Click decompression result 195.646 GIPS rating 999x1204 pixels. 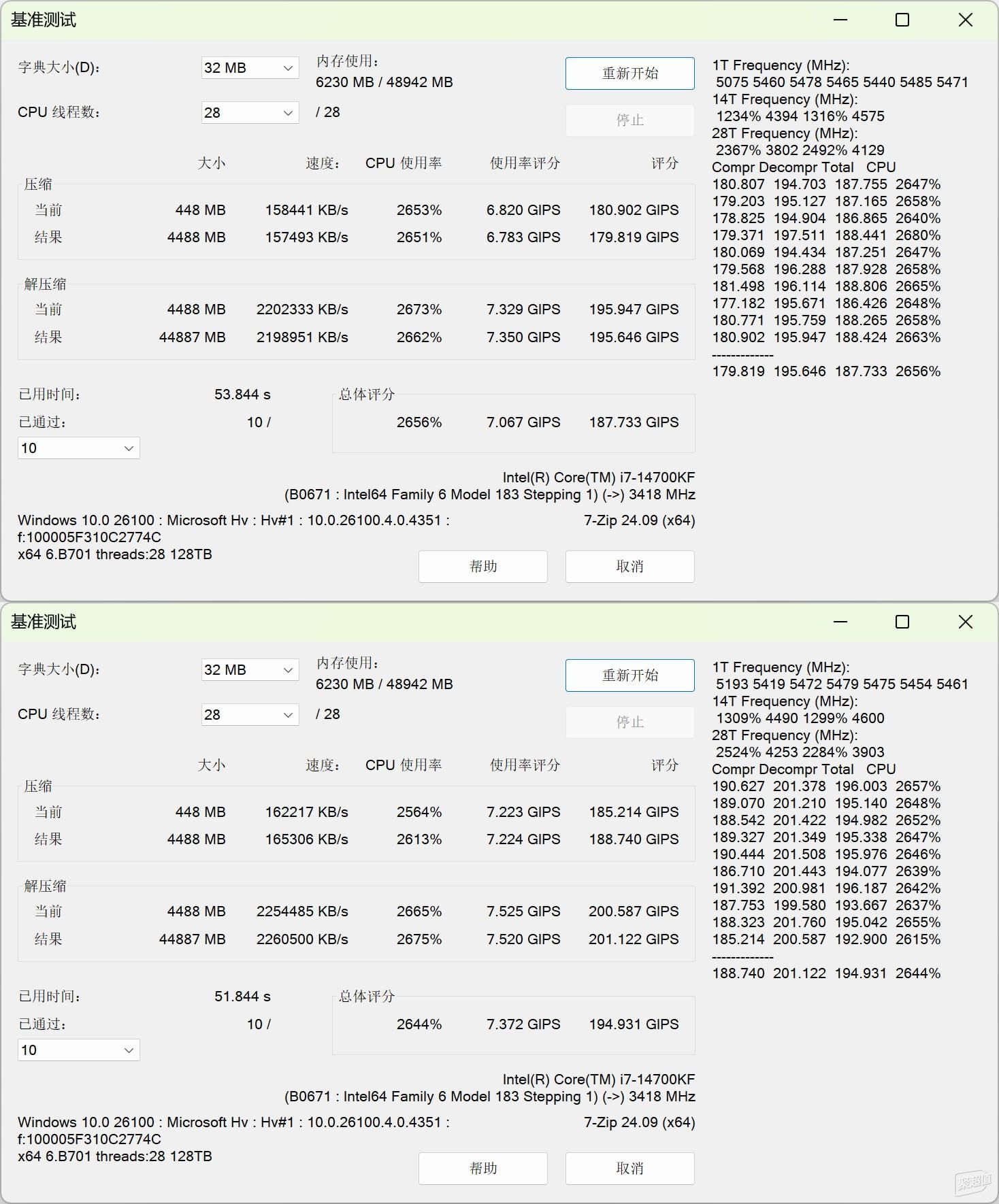634,337
